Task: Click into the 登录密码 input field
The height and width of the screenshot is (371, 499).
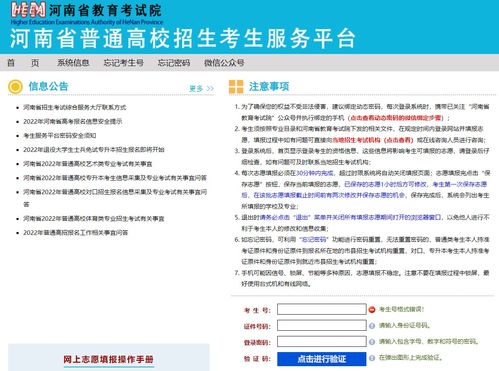Action: (x=322, y=342)
